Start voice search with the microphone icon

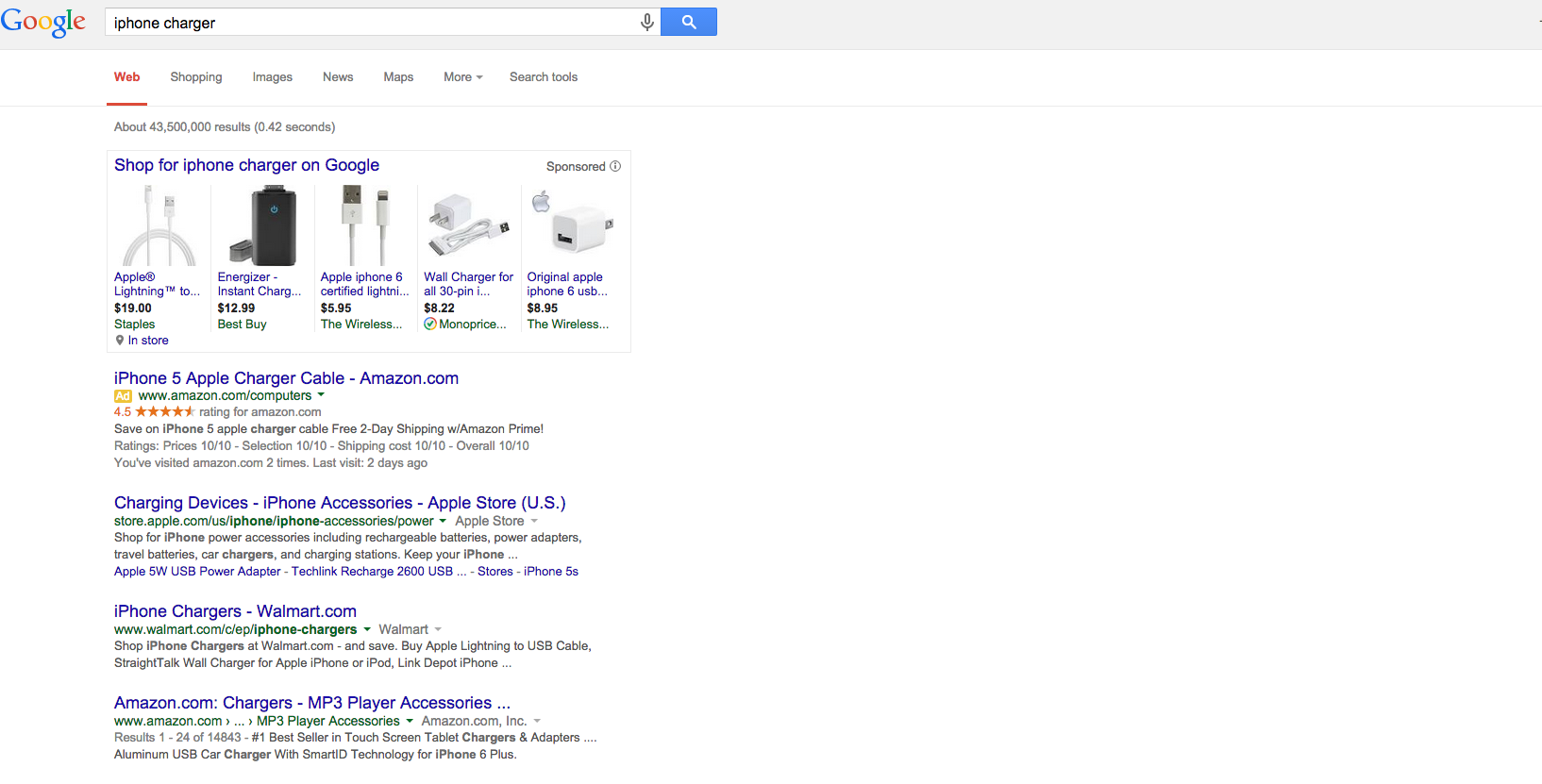click(647, 22)
